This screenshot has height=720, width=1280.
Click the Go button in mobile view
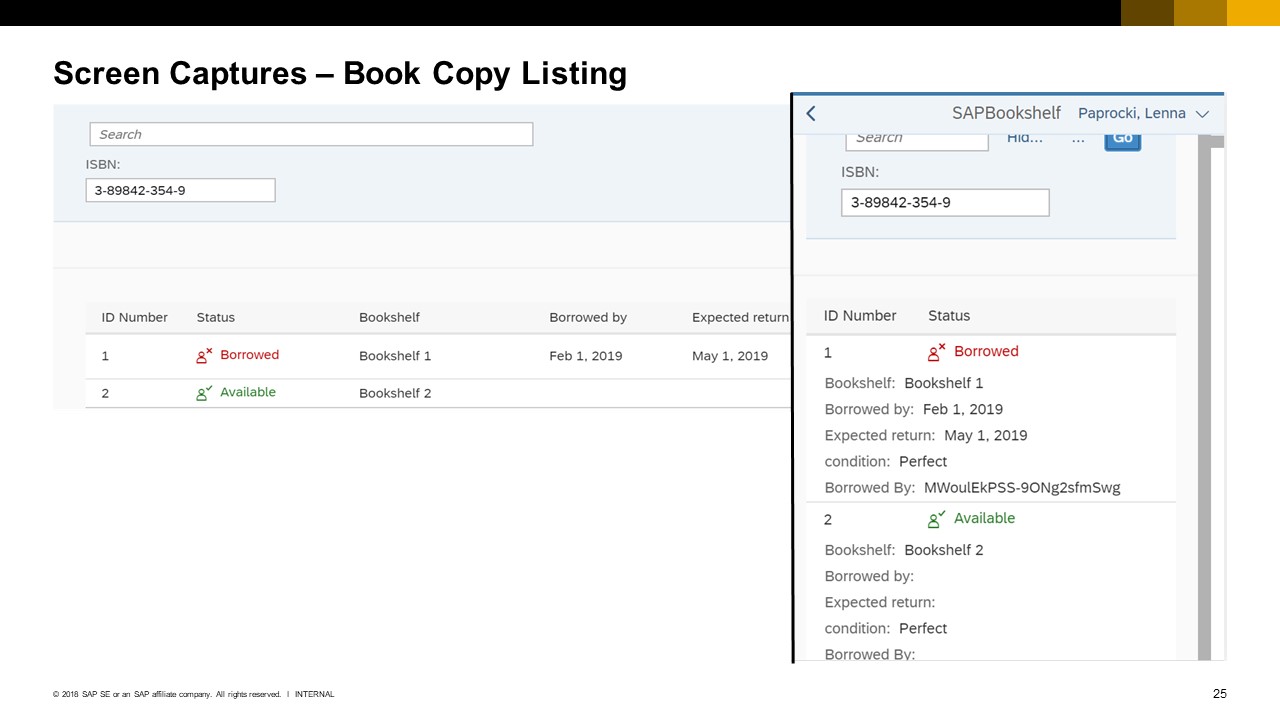1123,139
